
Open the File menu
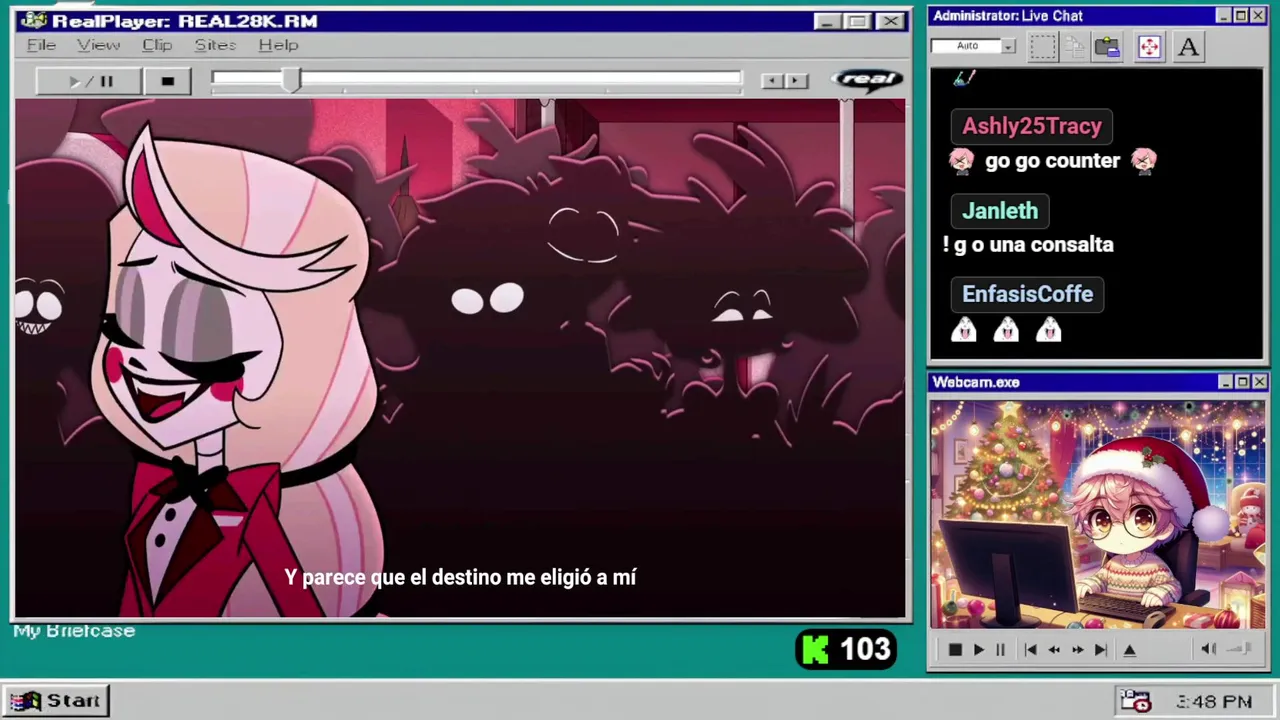[41, 45]
